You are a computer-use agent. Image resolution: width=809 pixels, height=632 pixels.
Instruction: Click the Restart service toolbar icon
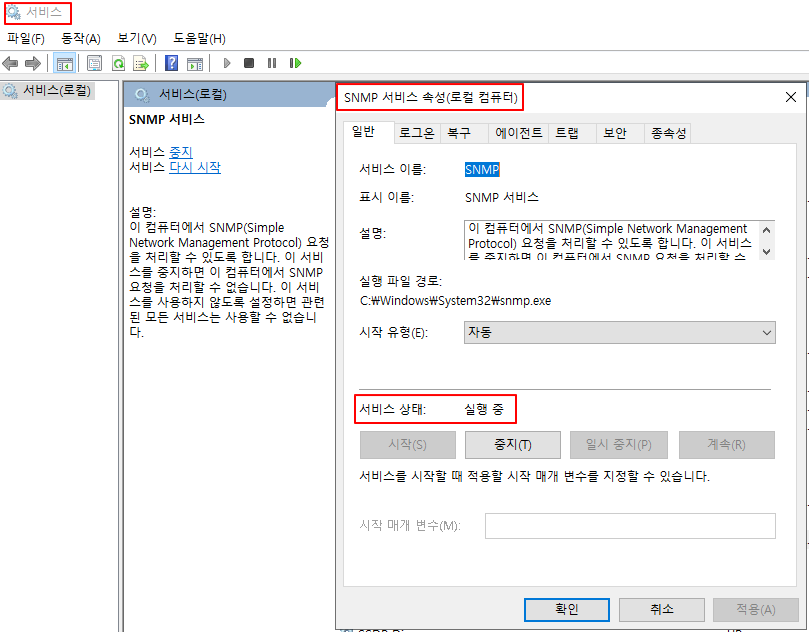(295, 63)
